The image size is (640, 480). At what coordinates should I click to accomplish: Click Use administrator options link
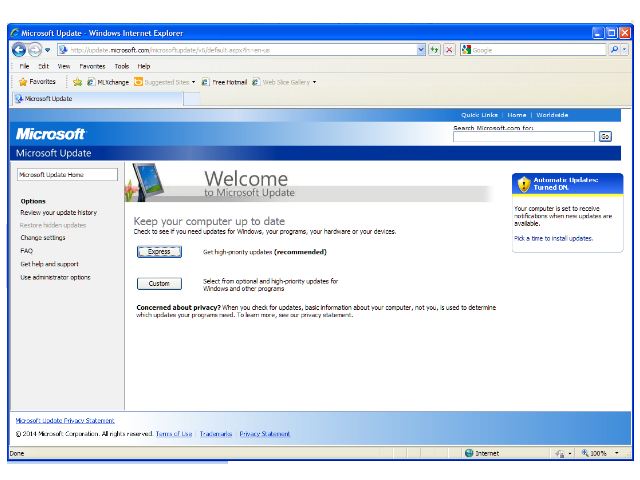(x=56, y=277)
